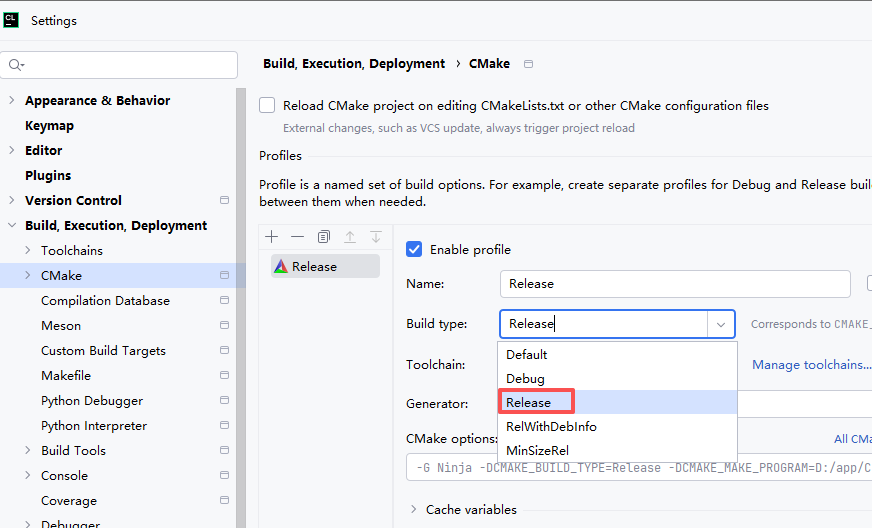872x528 pixels.
Task: Click the move profile up arrow
Action: (x=350, y=237)
